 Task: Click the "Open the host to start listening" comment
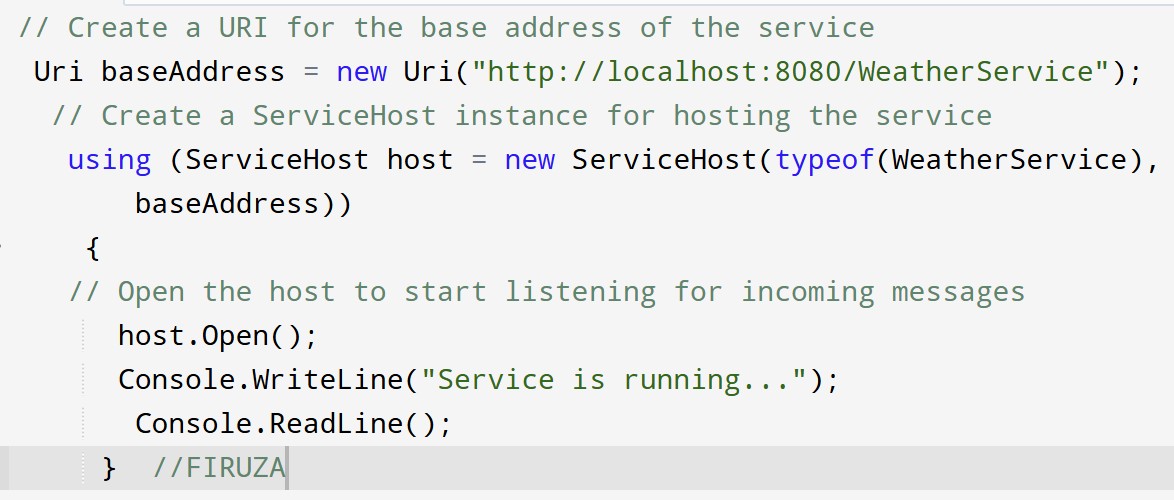[546, 292]
